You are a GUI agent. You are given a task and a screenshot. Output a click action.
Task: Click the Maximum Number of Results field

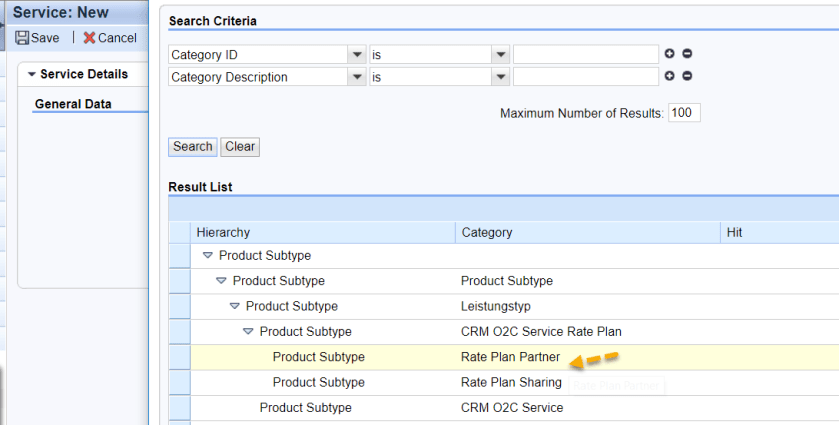[684, 113]
